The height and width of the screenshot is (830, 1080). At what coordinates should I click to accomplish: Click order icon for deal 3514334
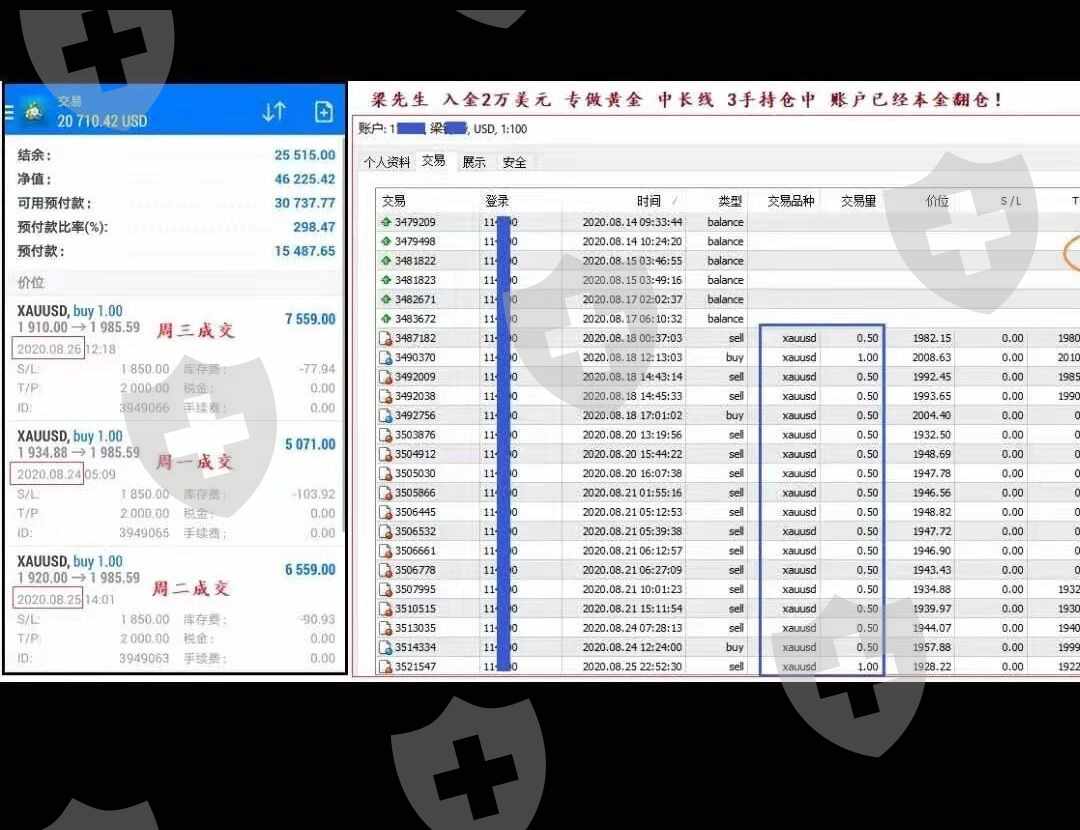tap(386, 647)
